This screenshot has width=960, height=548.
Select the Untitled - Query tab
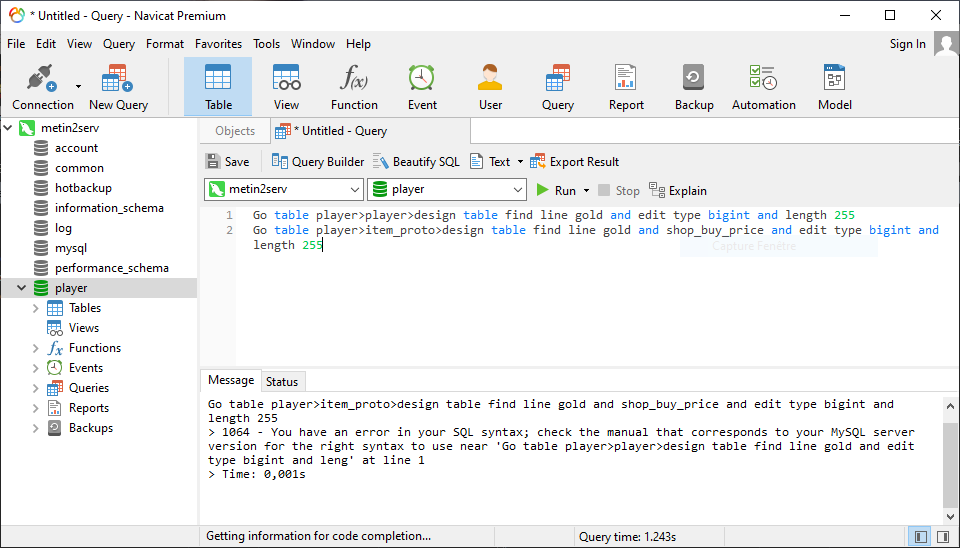[x=370, y=131]
